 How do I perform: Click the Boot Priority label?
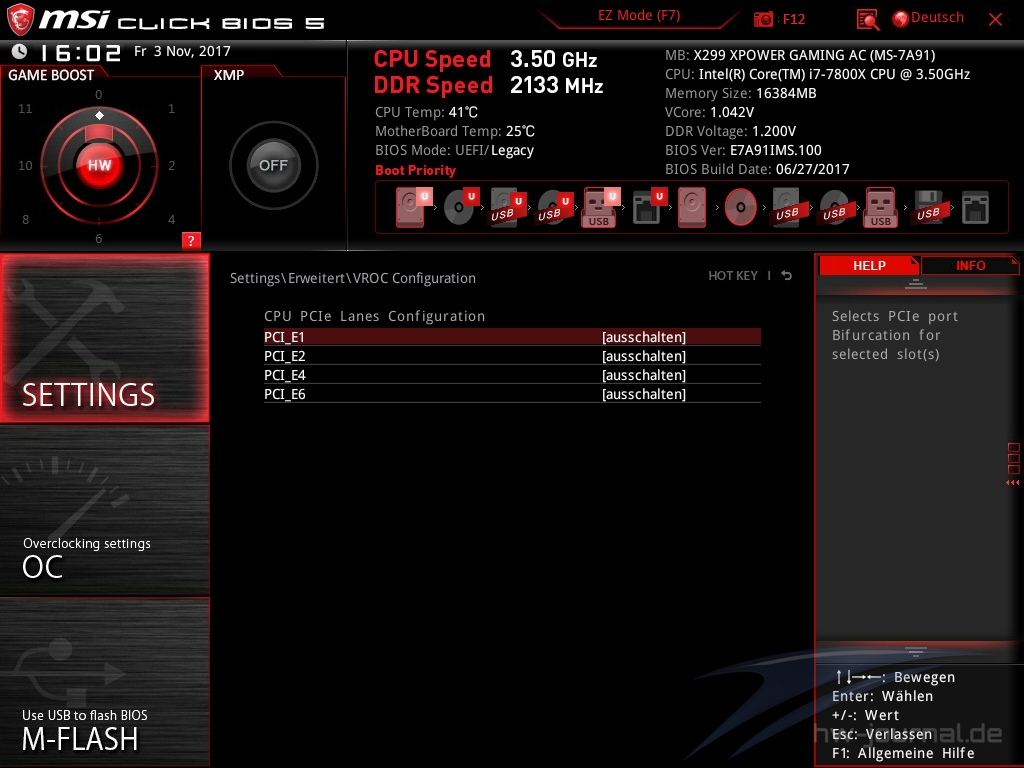pos(415,170)
